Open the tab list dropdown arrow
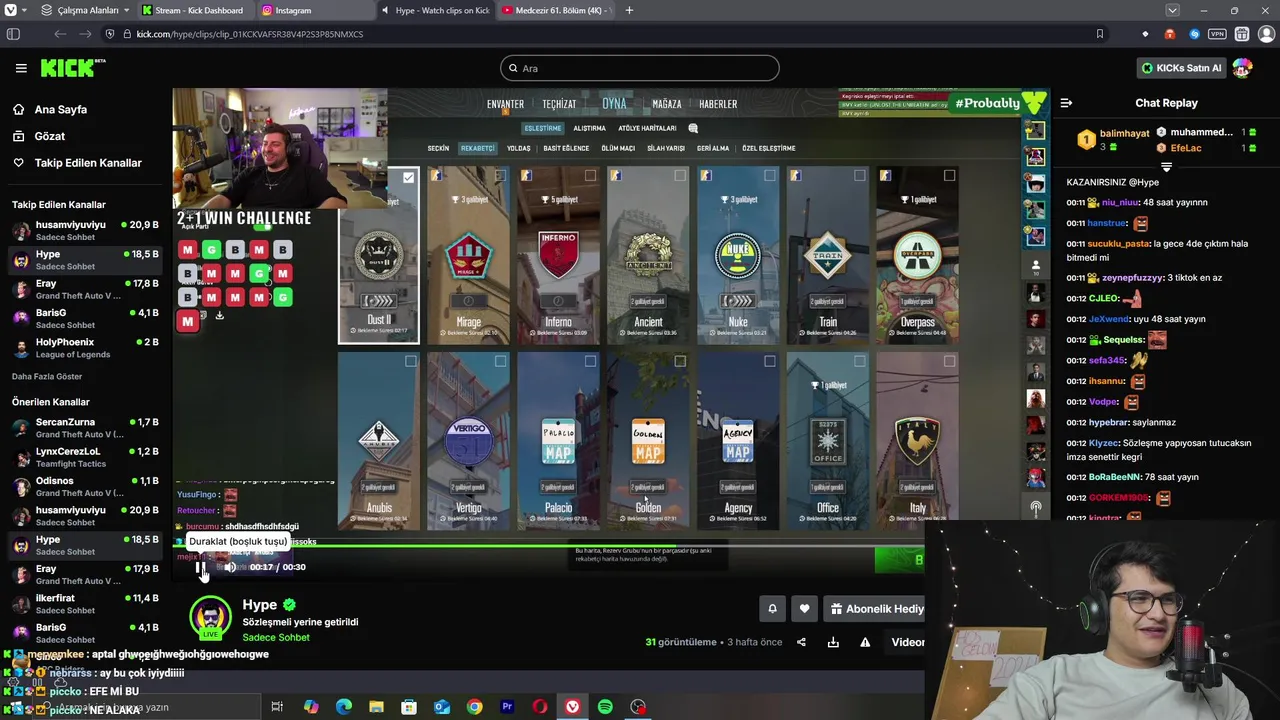Screen dimensions: 1280x720 (x=1172, y=10)
